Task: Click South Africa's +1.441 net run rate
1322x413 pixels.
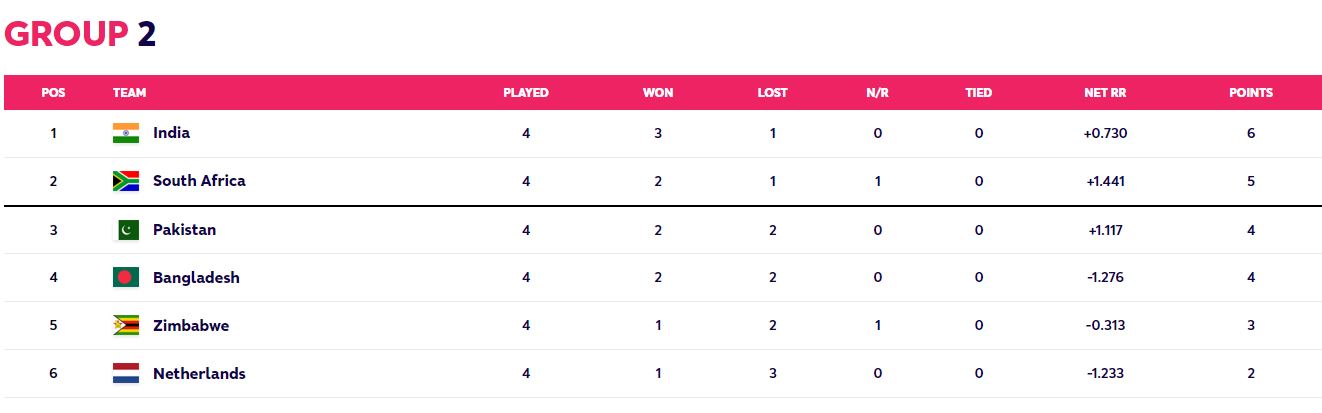Action: (x=1105, y=182)
